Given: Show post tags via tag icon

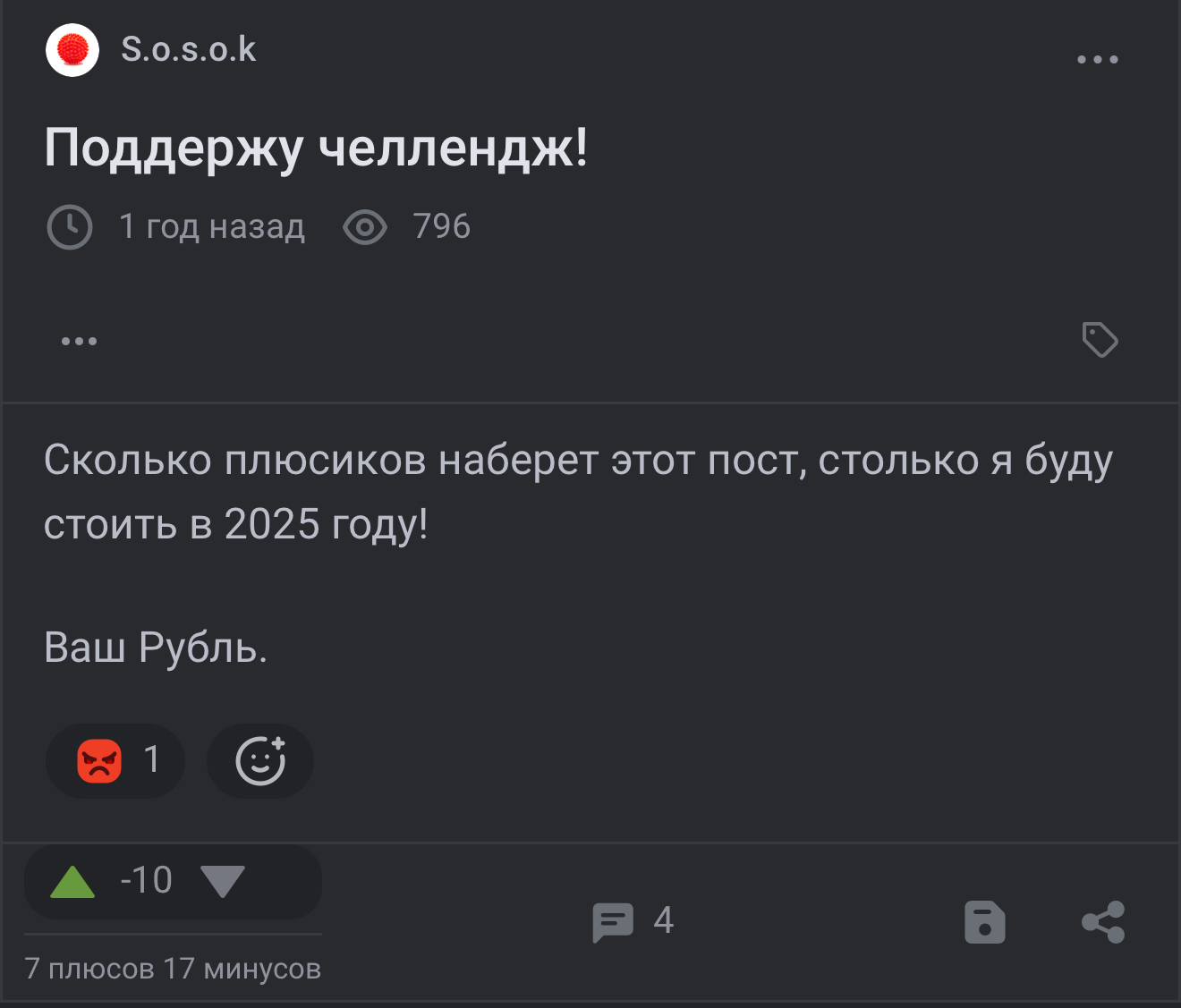Looking at the screenshot, I should [x=1100, y=340].
